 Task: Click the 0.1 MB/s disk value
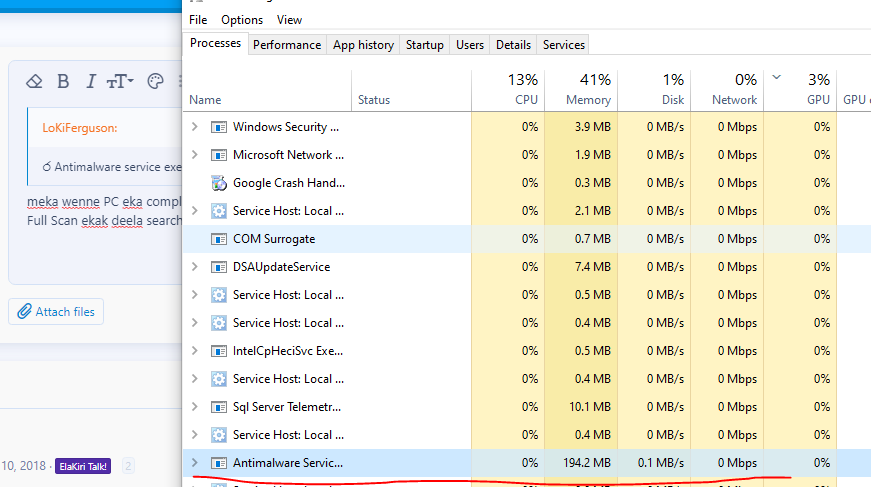[660, 463]
